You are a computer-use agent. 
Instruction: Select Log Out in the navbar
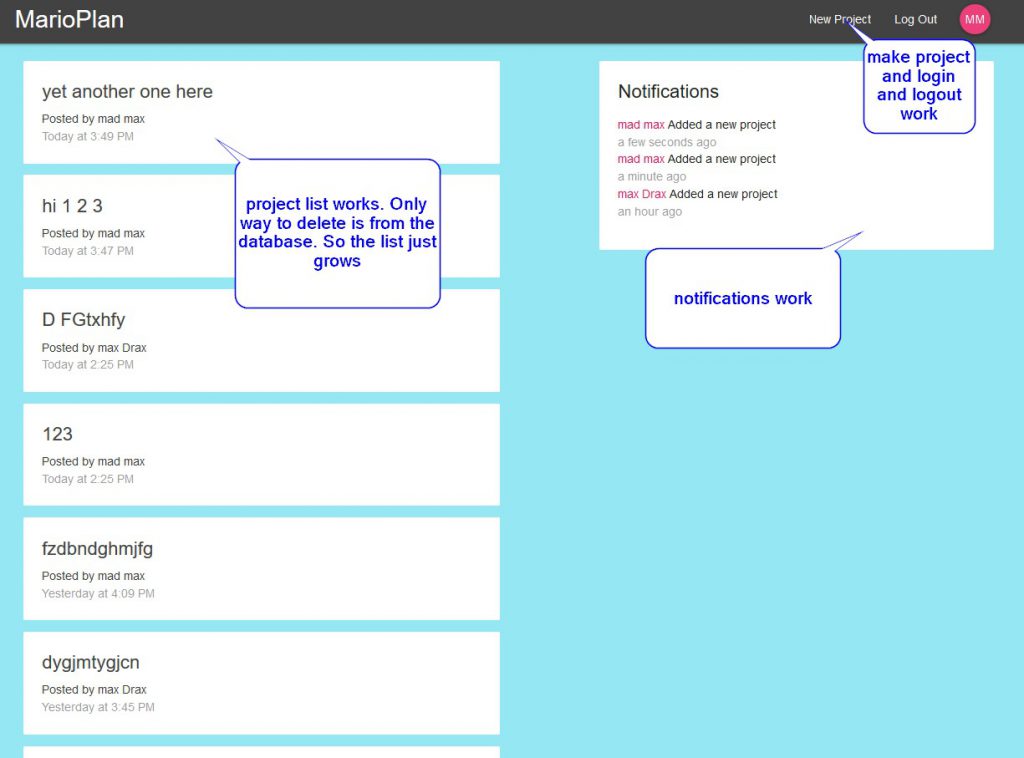(x=915, y=19)
